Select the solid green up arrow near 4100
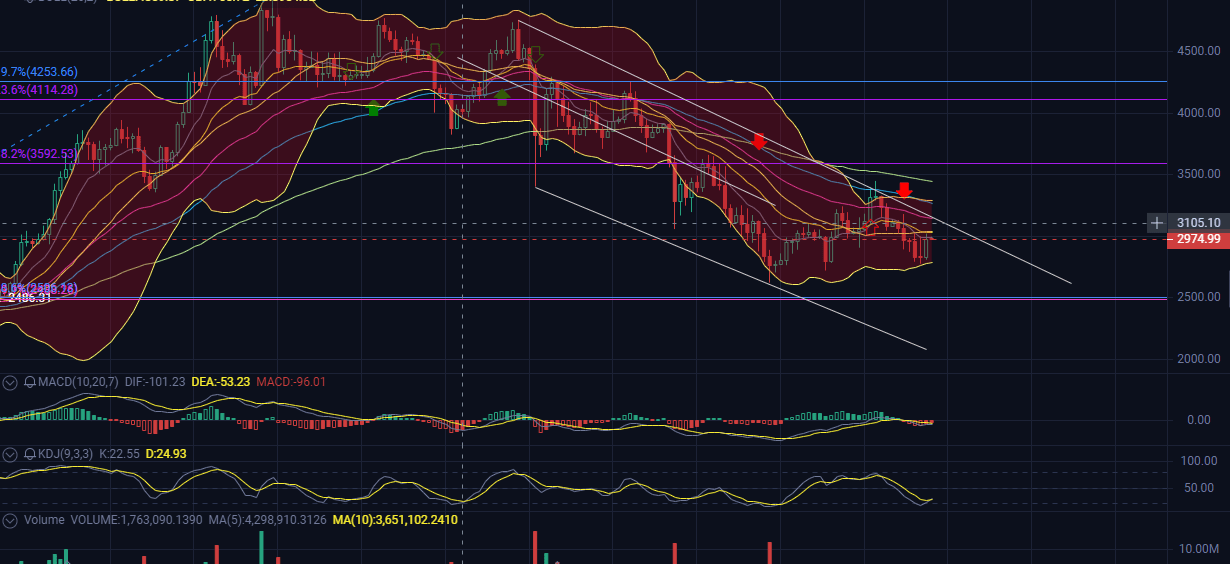The height and width of the screenshot is (564, 1230). coord(502,97)
